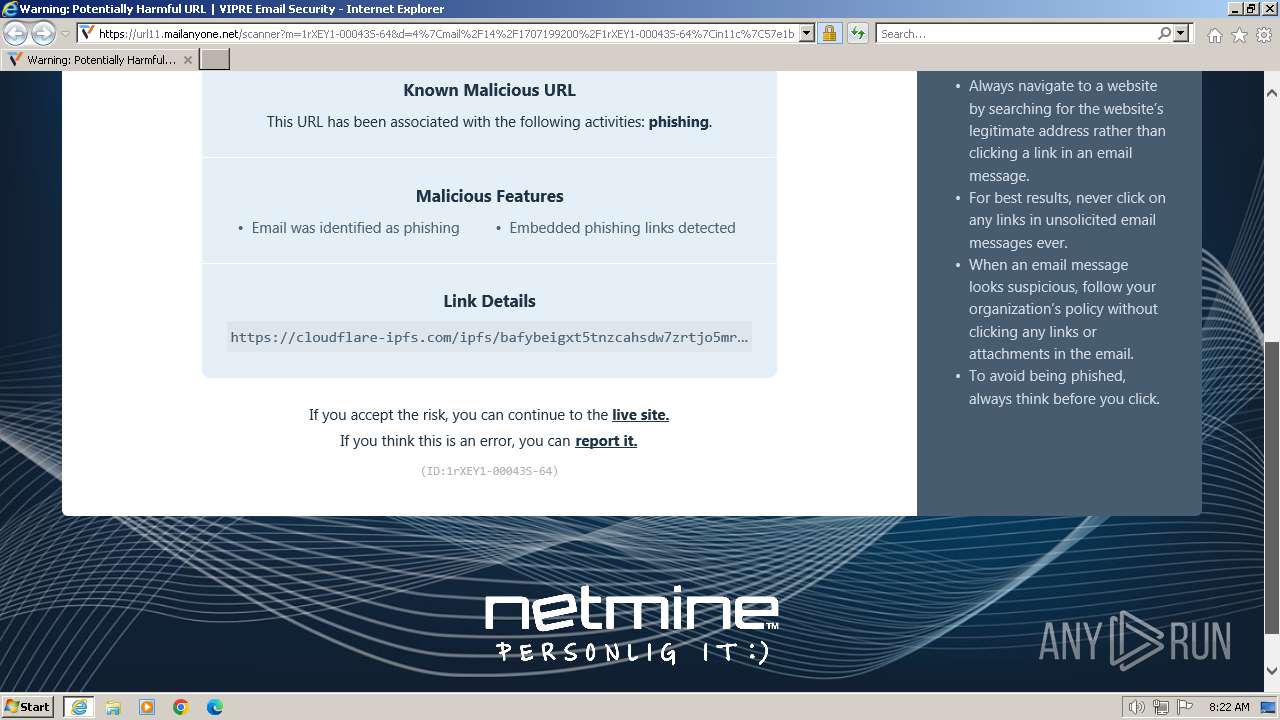
Task: Click the Show desktop button
Action: coord(1269,707)
